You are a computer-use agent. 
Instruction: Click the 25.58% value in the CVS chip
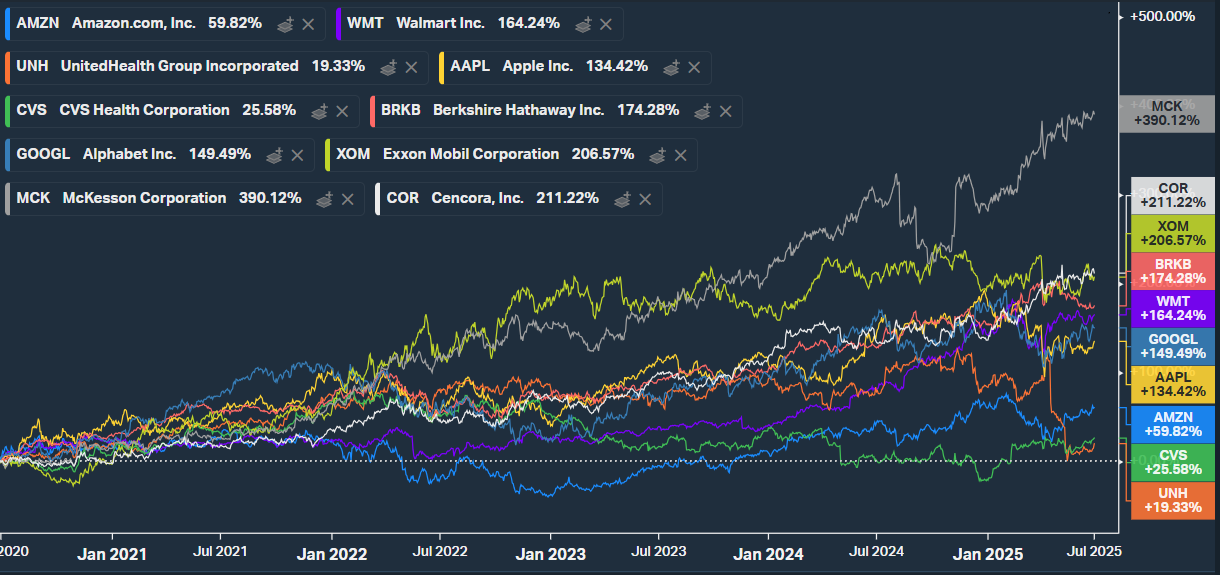pos(269,110)
